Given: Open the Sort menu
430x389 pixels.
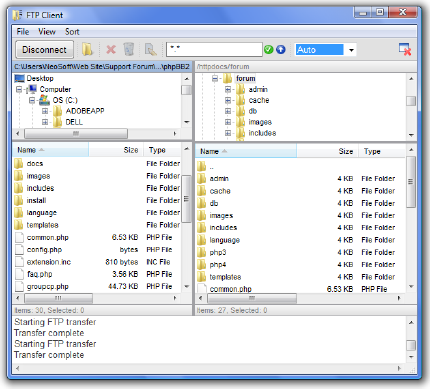Looking at the screenshot, I should click(x=72, y=32).
